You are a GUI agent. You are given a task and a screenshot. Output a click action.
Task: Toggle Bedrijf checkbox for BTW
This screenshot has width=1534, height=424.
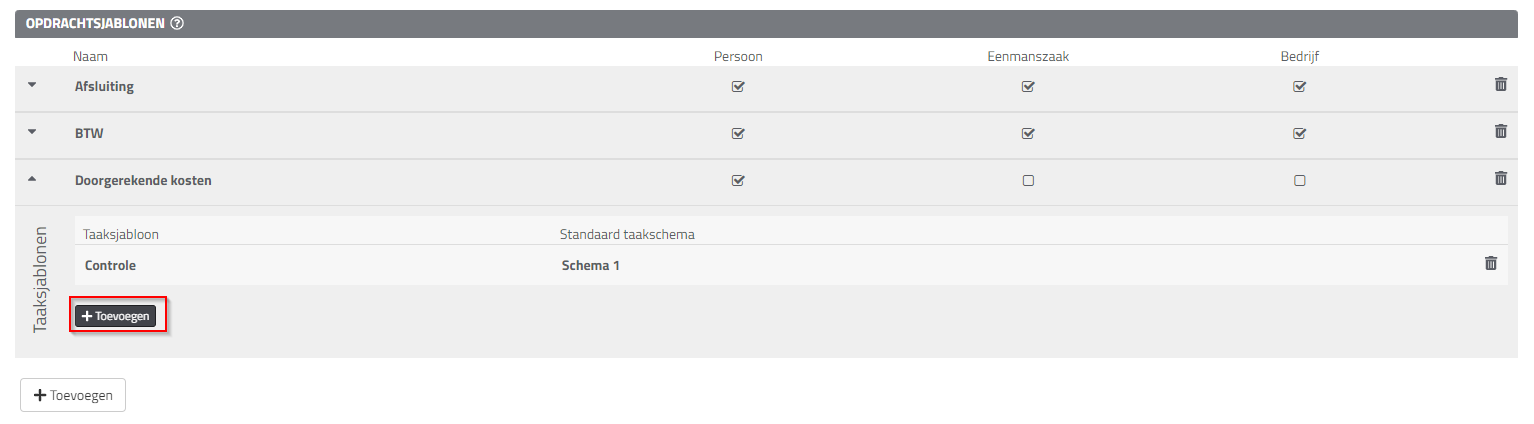1299,133
